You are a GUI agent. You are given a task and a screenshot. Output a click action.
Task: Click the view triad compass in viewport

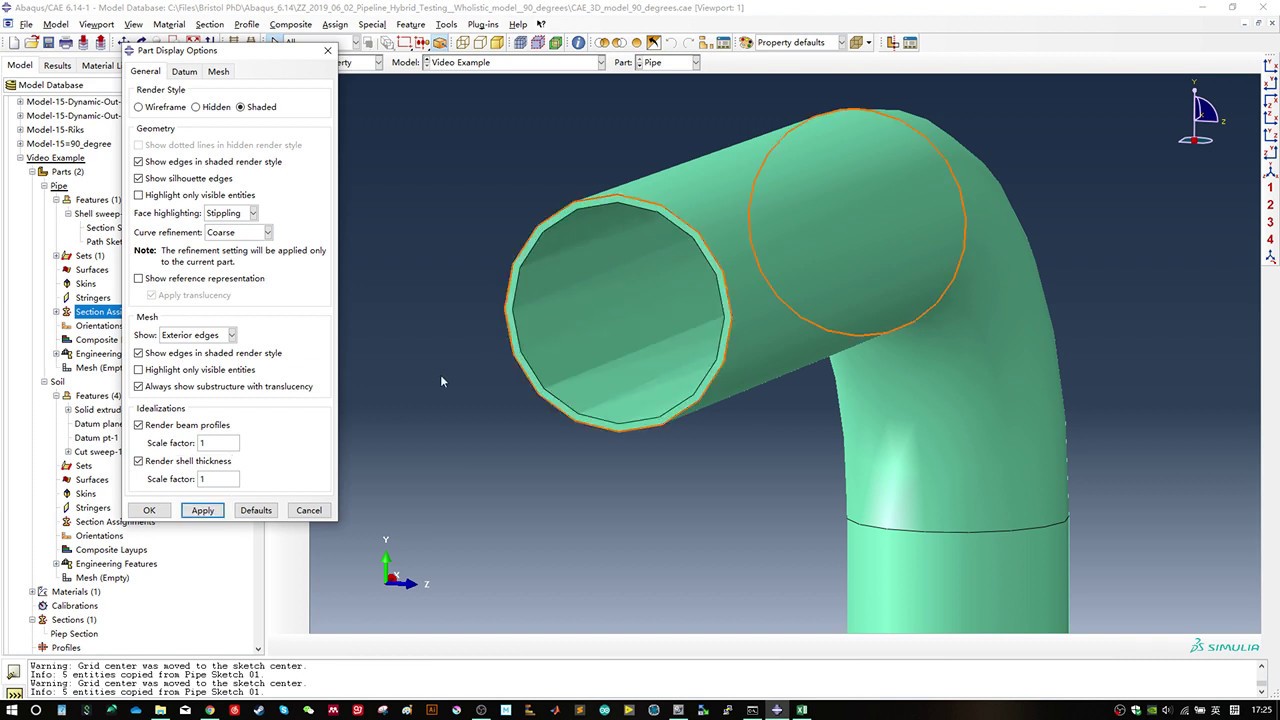coord(1202,115)
